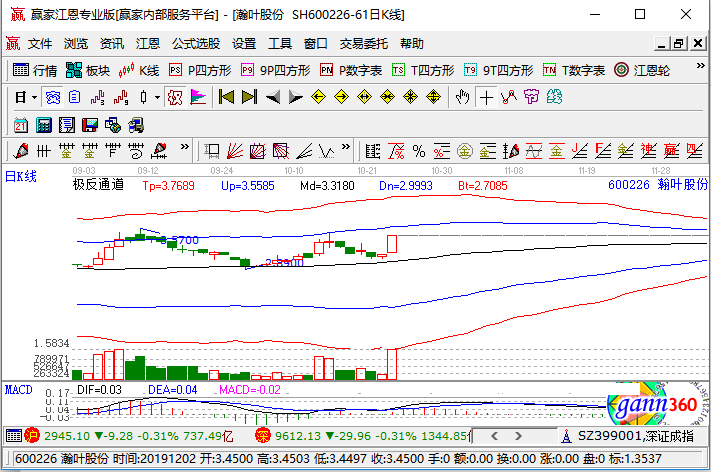Click the pink flag chart icon
711x472 pixels.
click(198, 97)
